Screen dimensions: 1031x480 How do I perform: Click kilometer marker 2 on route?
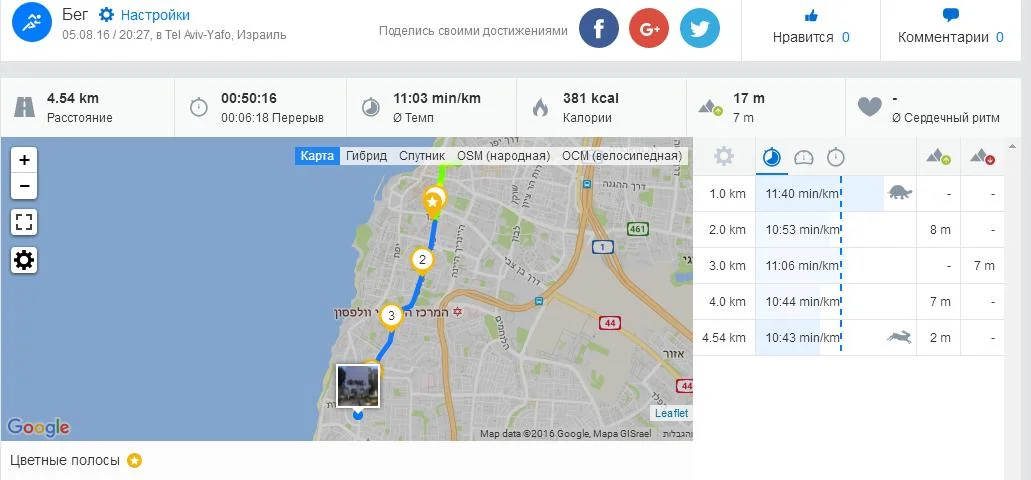[422, 260]
